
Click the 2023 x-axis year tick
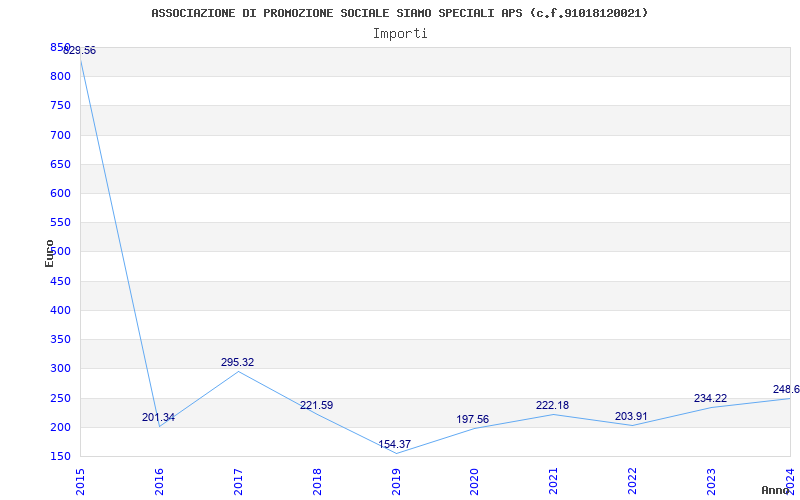[x=711, y=480]
